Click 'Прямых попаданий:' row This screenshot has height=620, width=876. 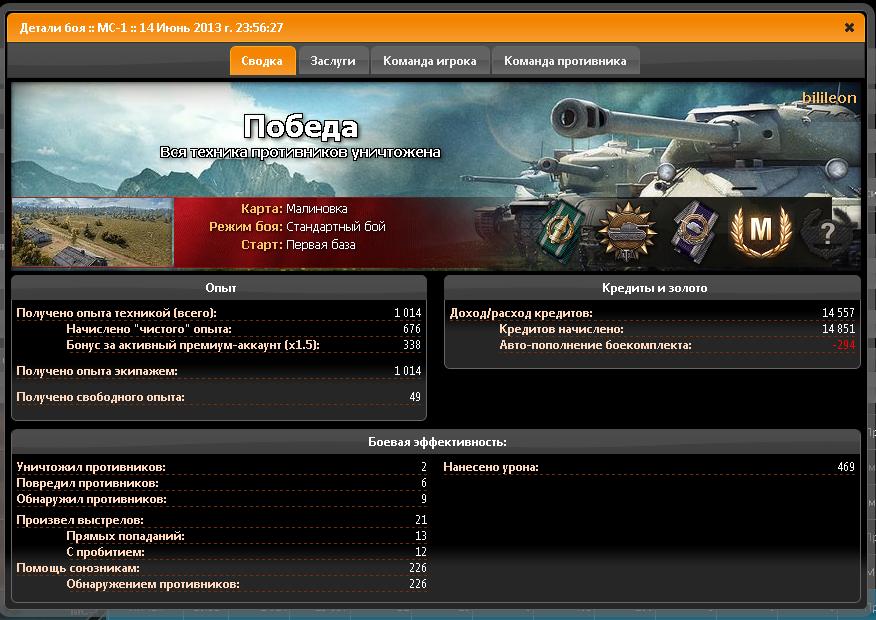(246, 536)
